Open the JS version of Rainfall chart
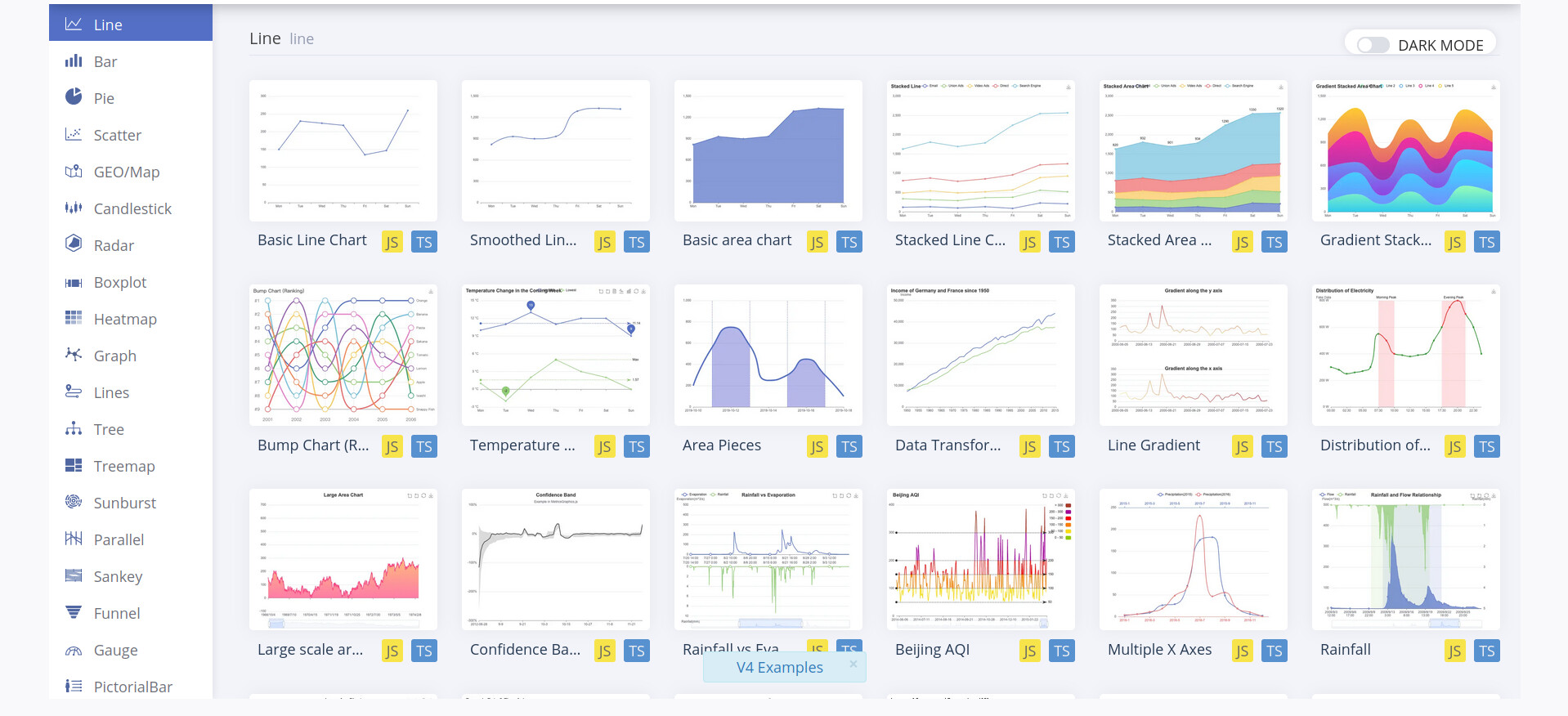The height and width of the screenshot is (716, 1568). (x=1454, y=651)
